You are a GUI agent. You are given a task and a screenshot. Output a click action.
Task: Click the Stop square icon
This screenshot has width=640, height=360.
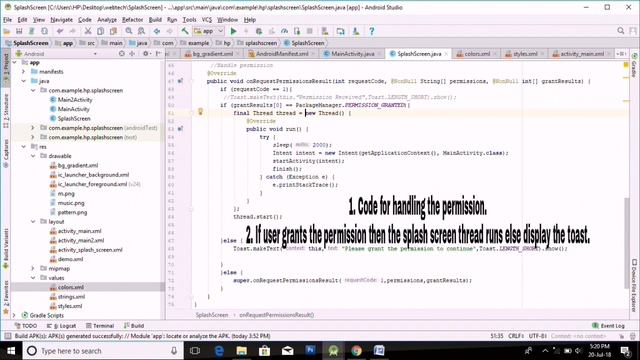coord(310,31)
